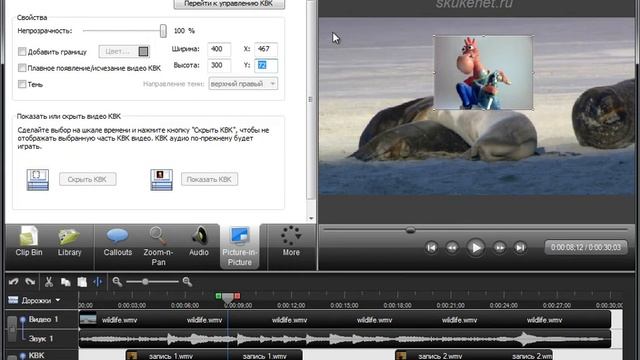Click the 'Показать КВК' button
This screenshot has height=360, width=640.
click(209, 179)
